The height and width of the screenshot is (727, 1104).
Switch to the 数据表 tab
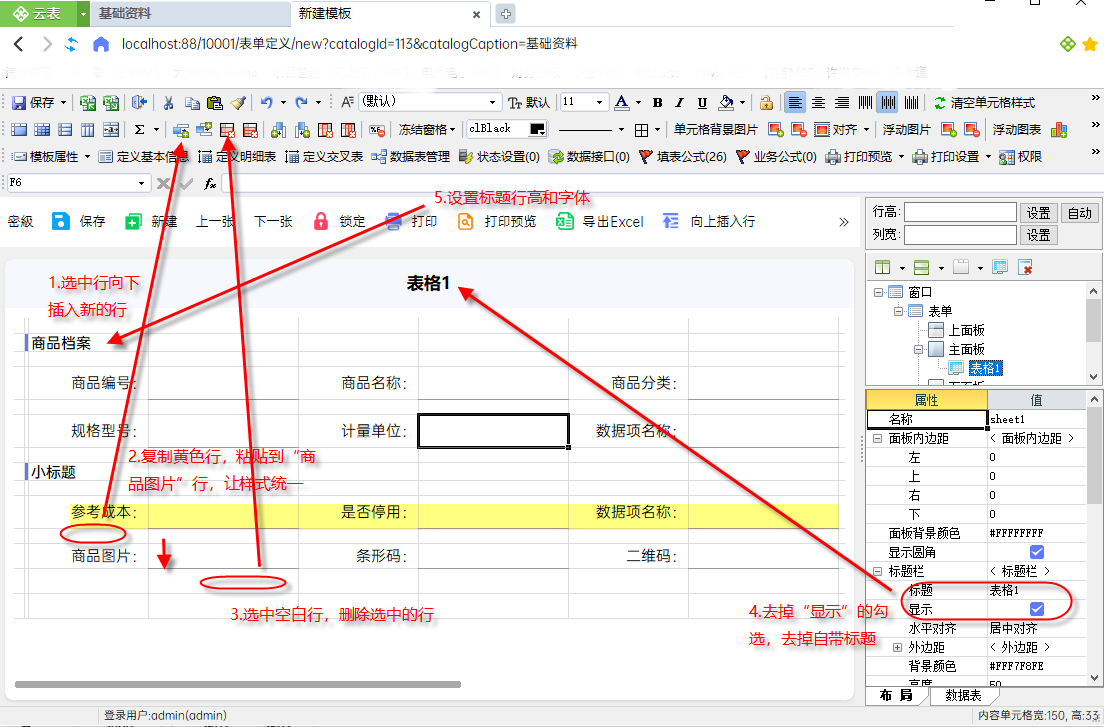point(963,695)
